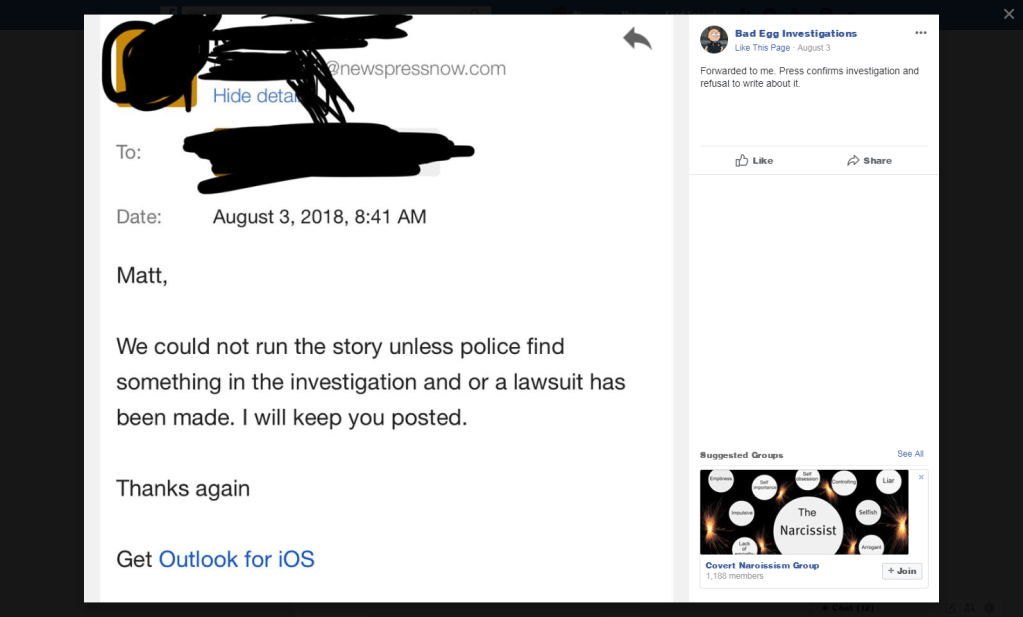Viewport: 1023px width, 617px height.
Task: Open the Covert Narcissism Group link
Action: [x=762, y=565]
